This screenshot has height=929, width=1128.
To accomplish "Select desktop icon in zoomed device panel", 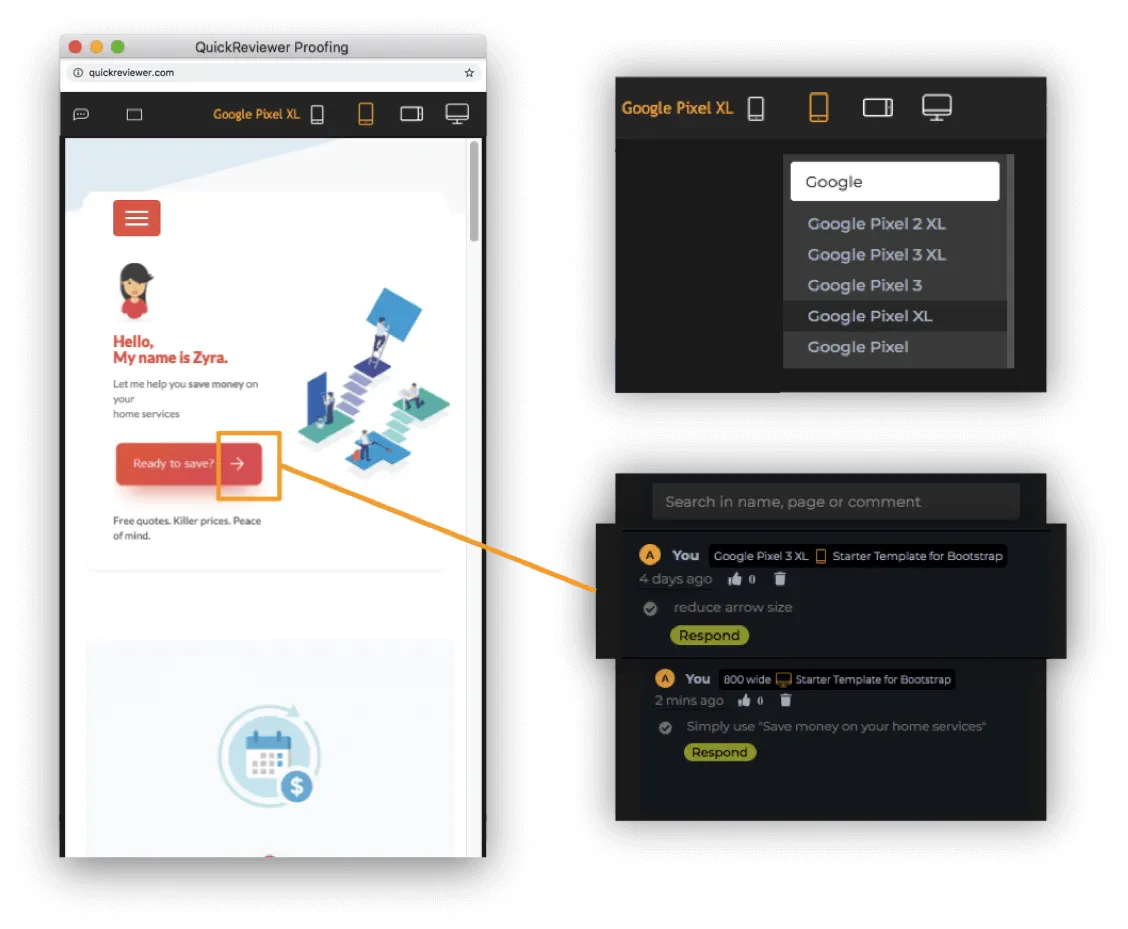I will coord(937,107).
